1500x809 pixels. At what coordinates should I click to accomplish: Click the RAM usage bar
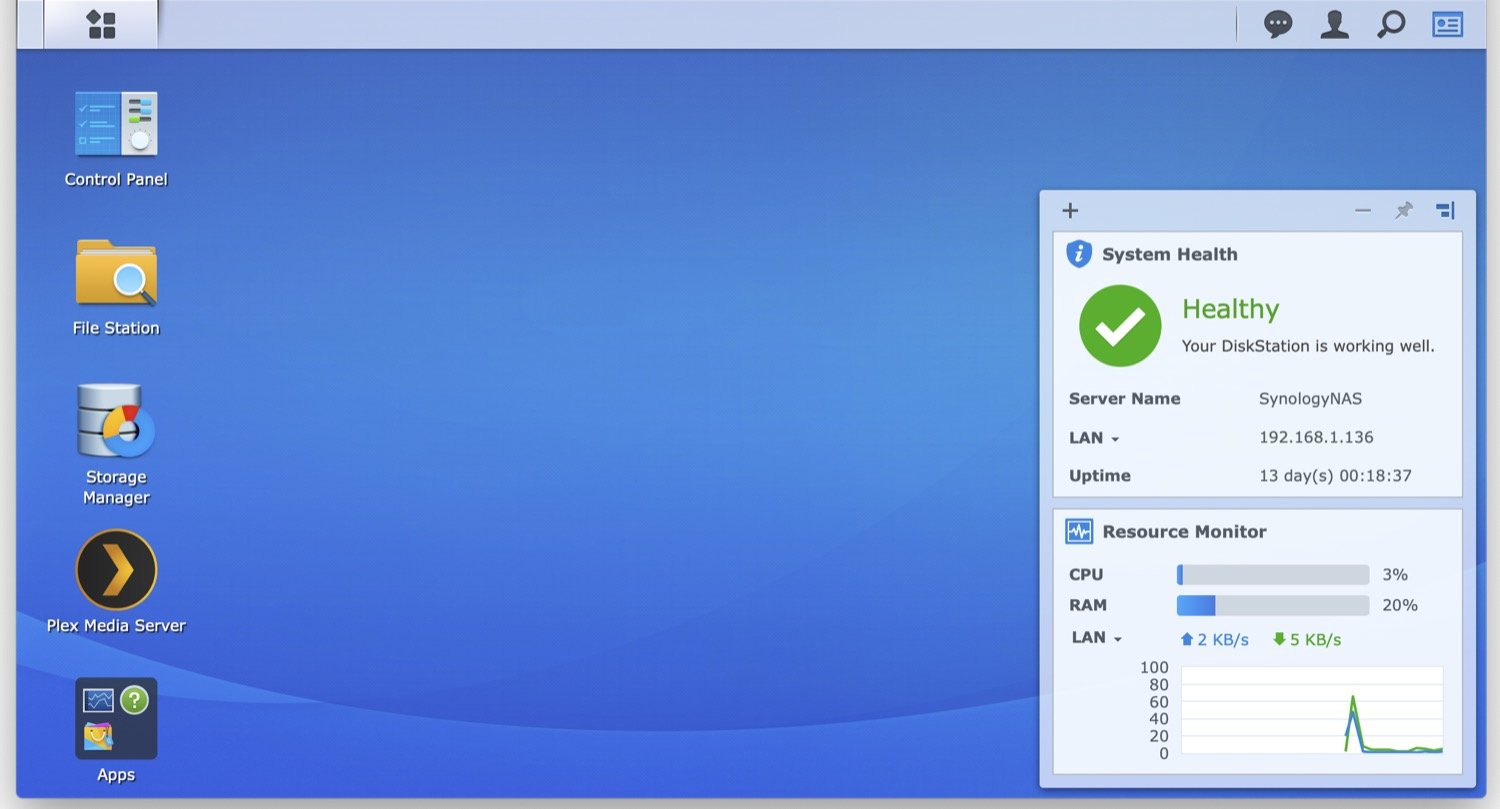coord(1273,605)
